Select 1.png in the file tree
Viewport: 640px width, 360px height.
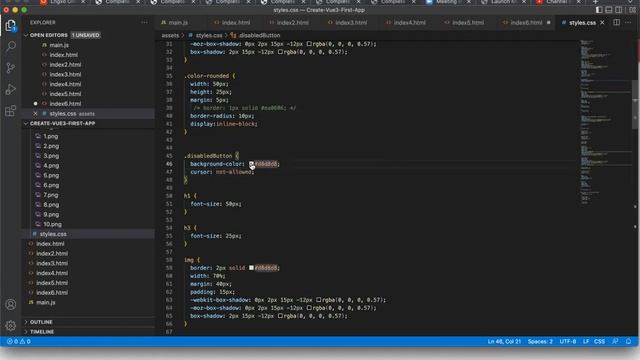51,136
